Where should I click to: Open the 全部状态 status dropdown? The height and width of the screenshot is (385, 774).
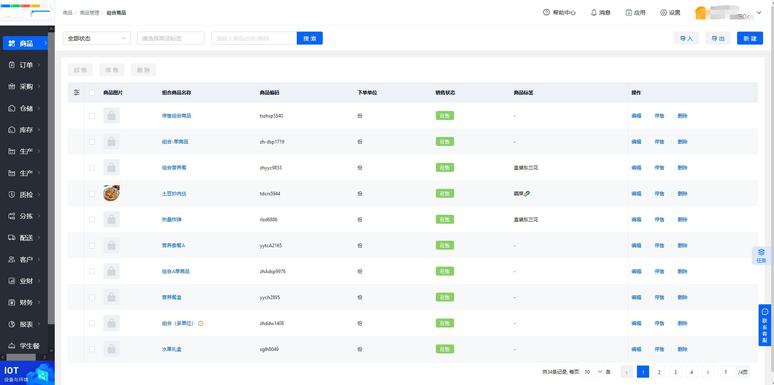tap(97, 38)
